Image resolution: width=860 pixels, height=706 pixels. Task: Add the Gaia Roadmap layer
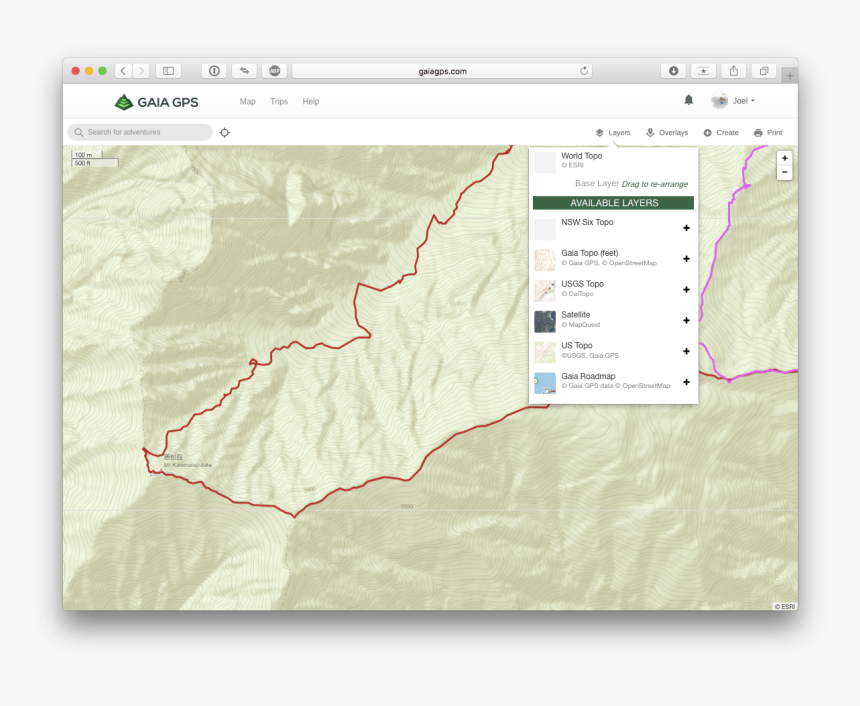pyautogui.click(x=686, y=382)
